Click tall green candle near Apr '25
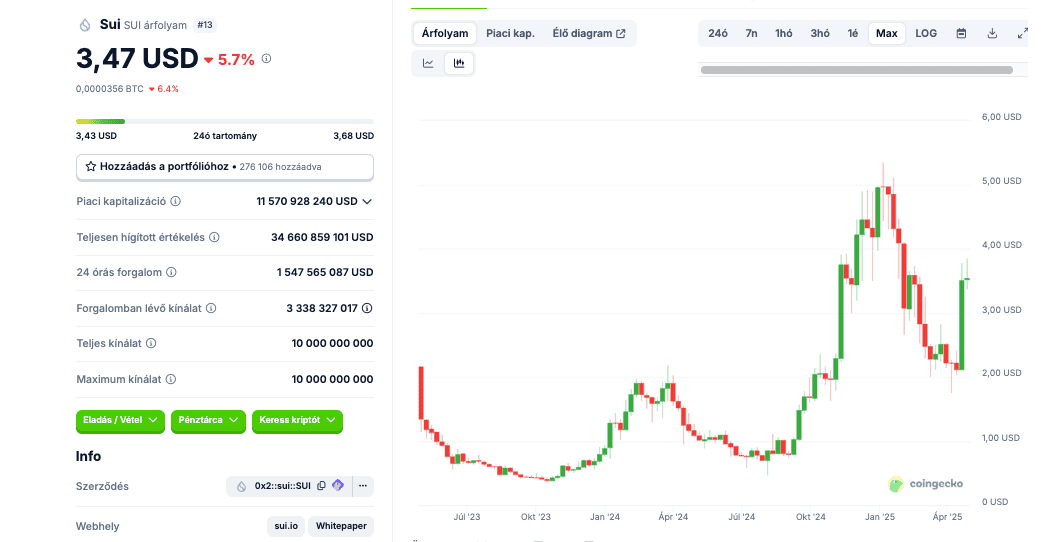This screenshot has width=1064, height=542. coord(962,324)
